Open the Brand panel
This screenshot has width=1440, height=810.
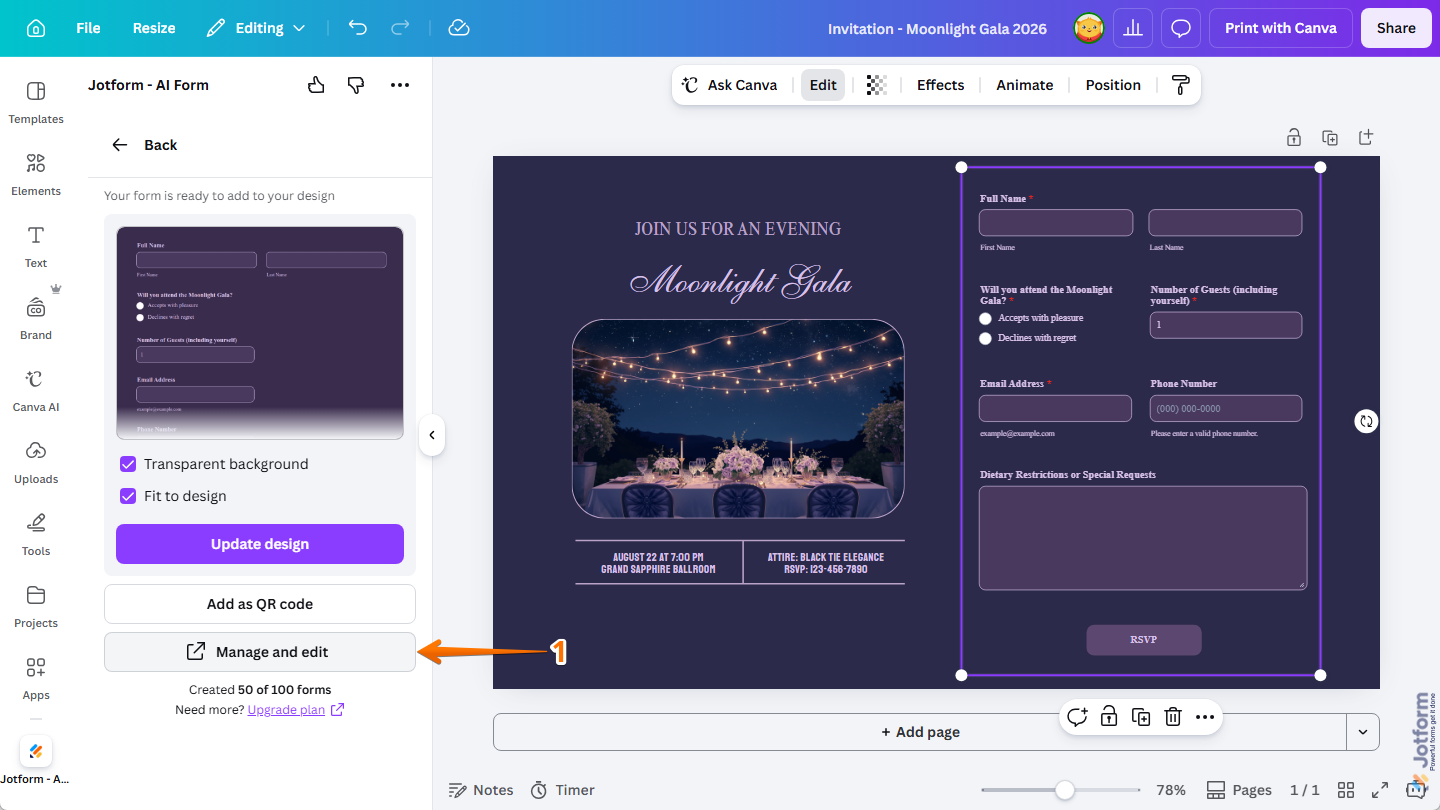[36, 319]
